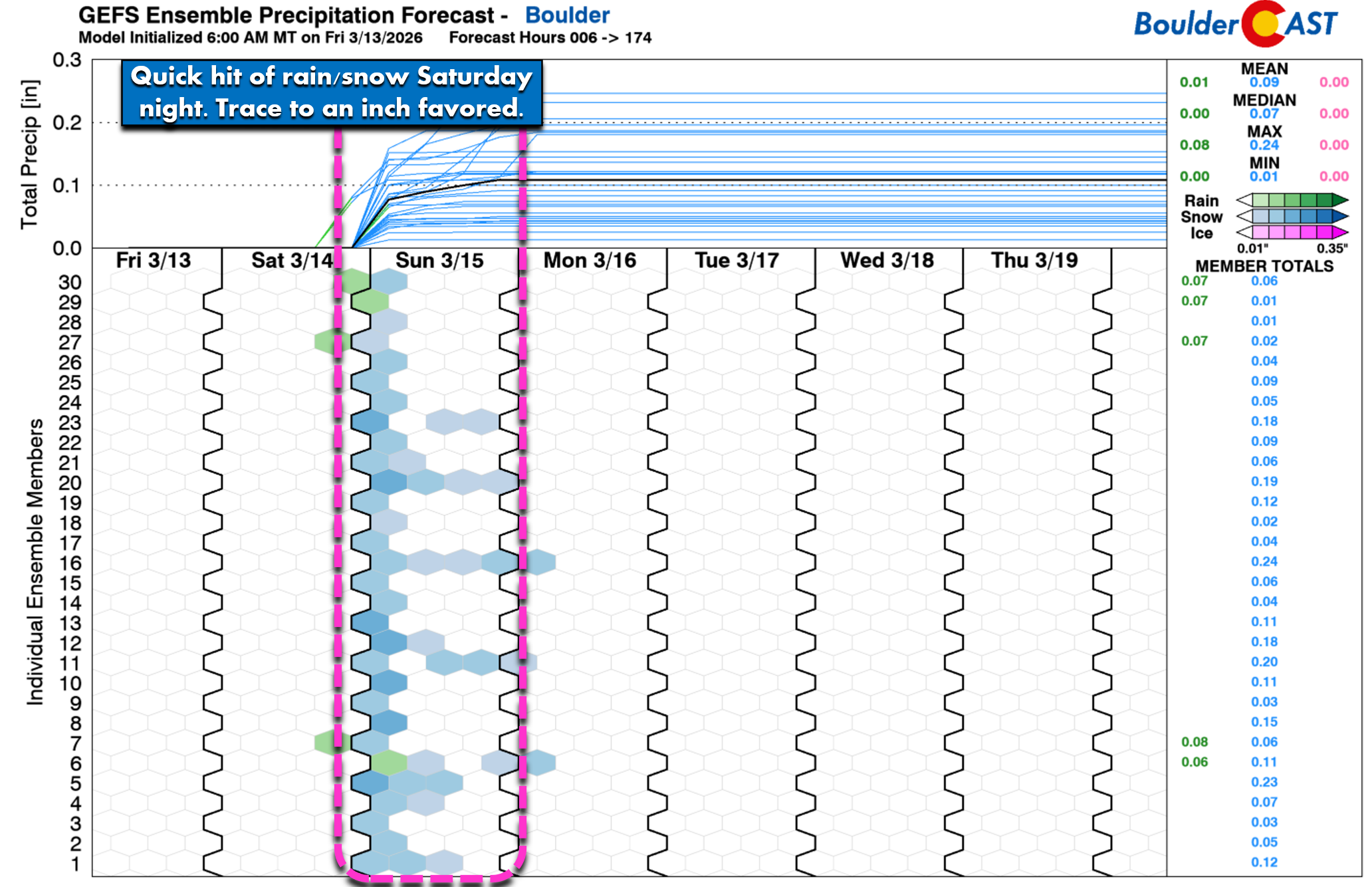Click the MEMBER TOTALS heading
Viewport: 1372px width, 887px height.
pos(1264,266)
